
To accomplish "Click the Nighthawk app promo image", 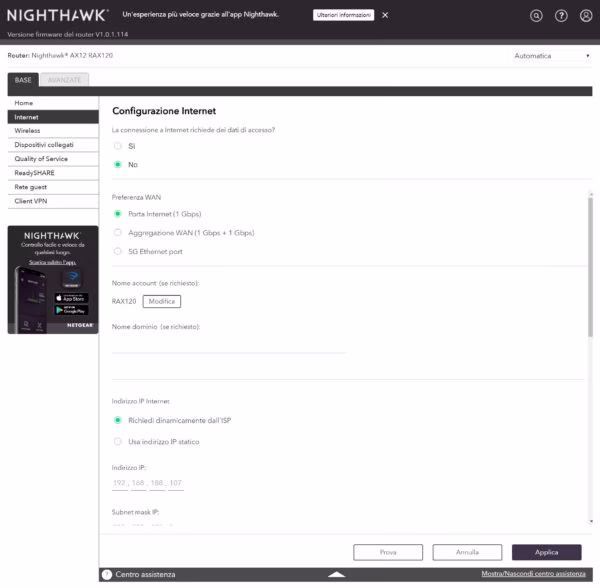I will click(53, 280).
